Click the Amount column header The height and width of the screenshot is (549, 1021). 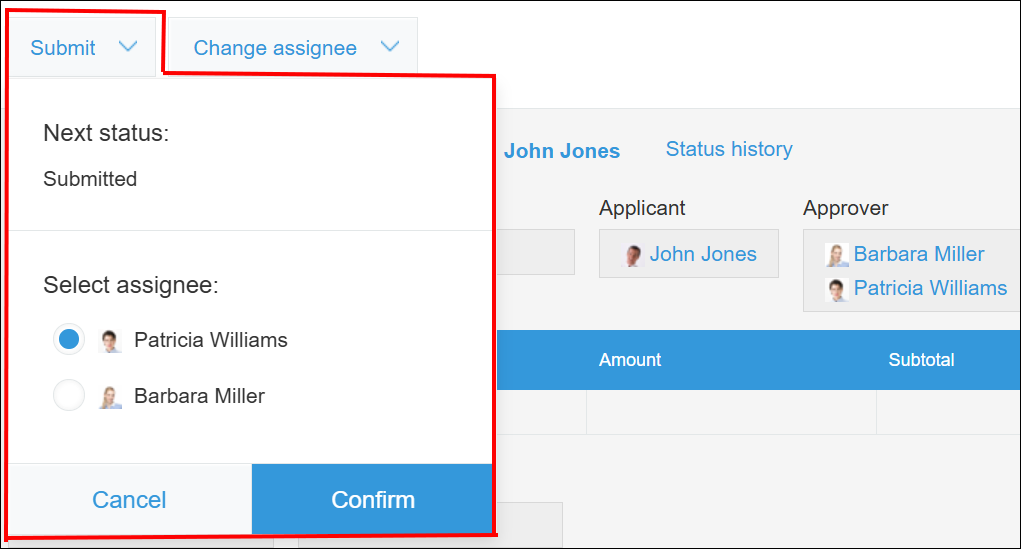click(x=630, y=360)
